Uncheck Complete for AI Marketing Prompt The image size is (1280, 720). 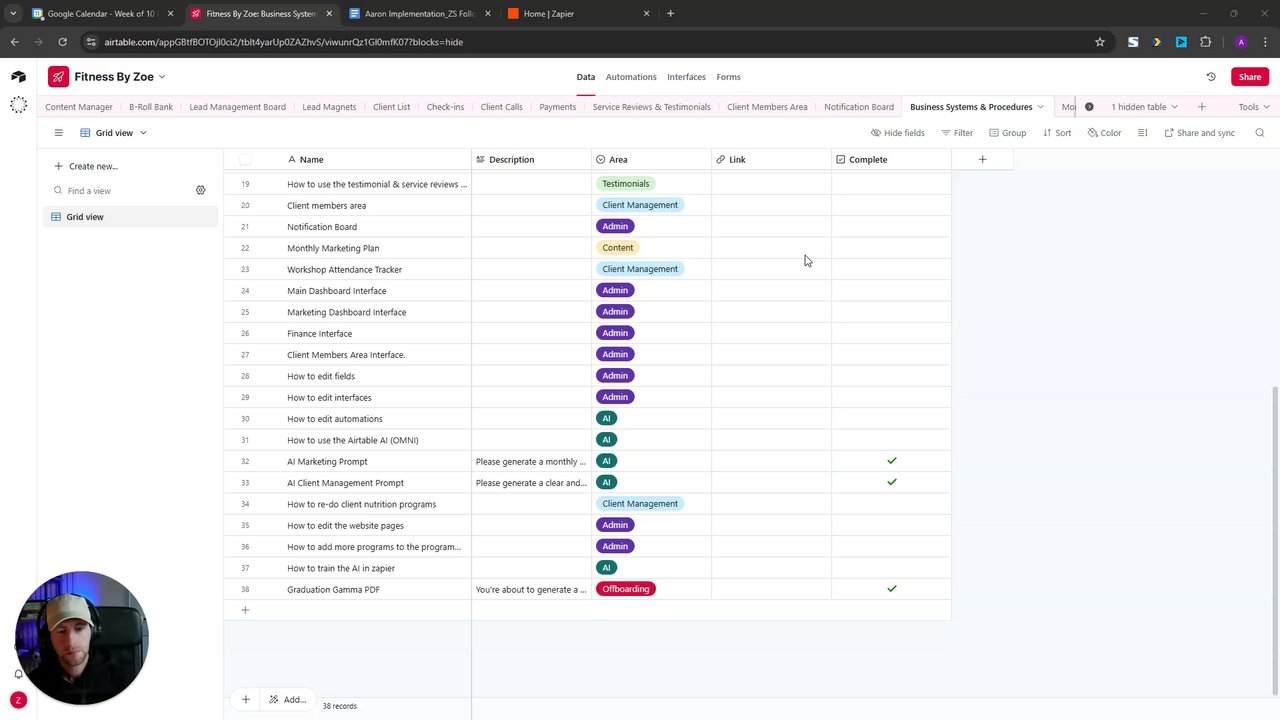pyautogui.click(x=891, y=461)
